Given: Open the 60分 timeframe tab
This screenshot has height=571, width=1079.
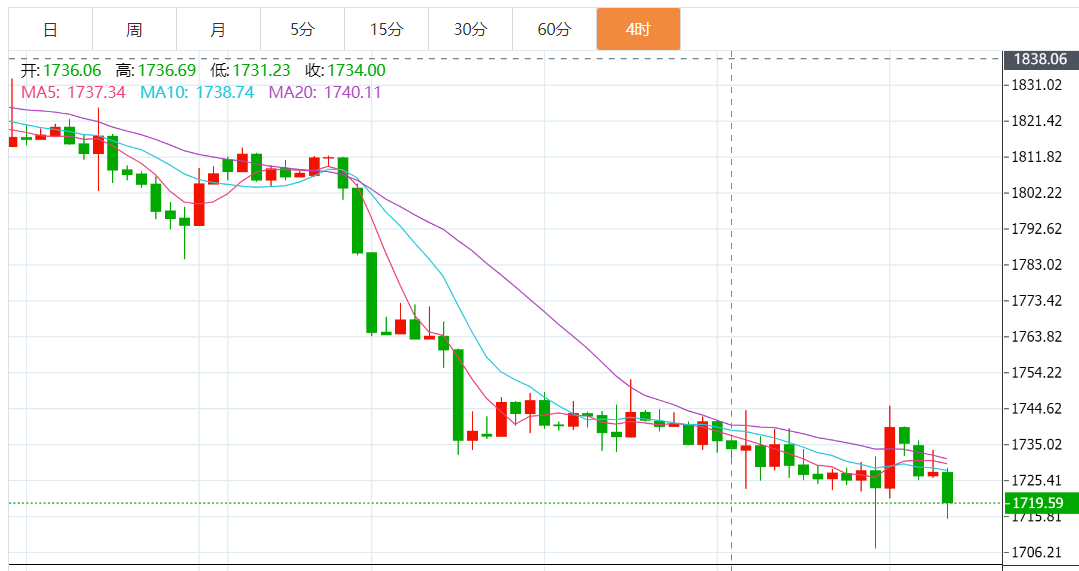Looking at the screenshot, I should [554, 30].
